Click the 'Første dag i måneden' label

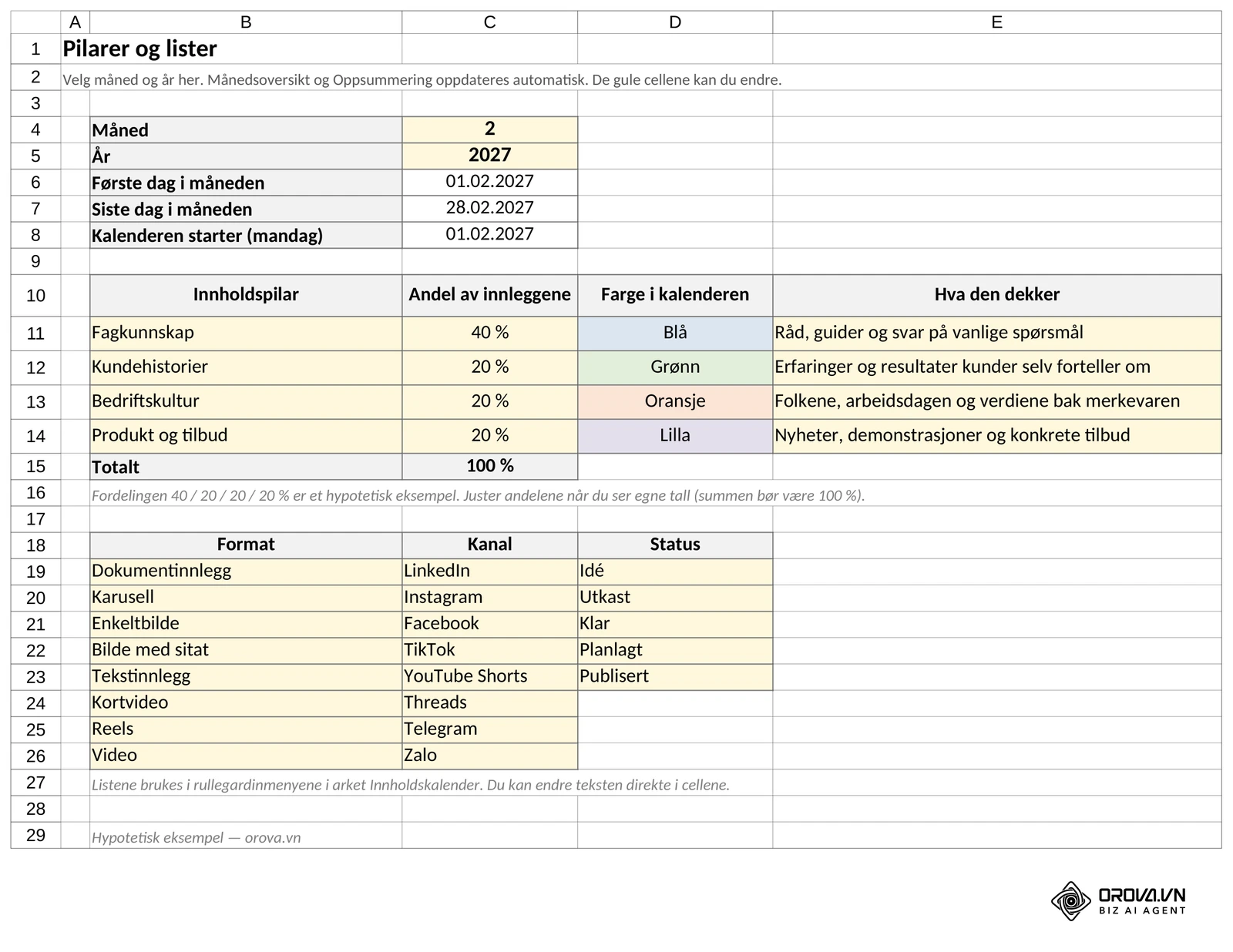click(x=246, y=183)
